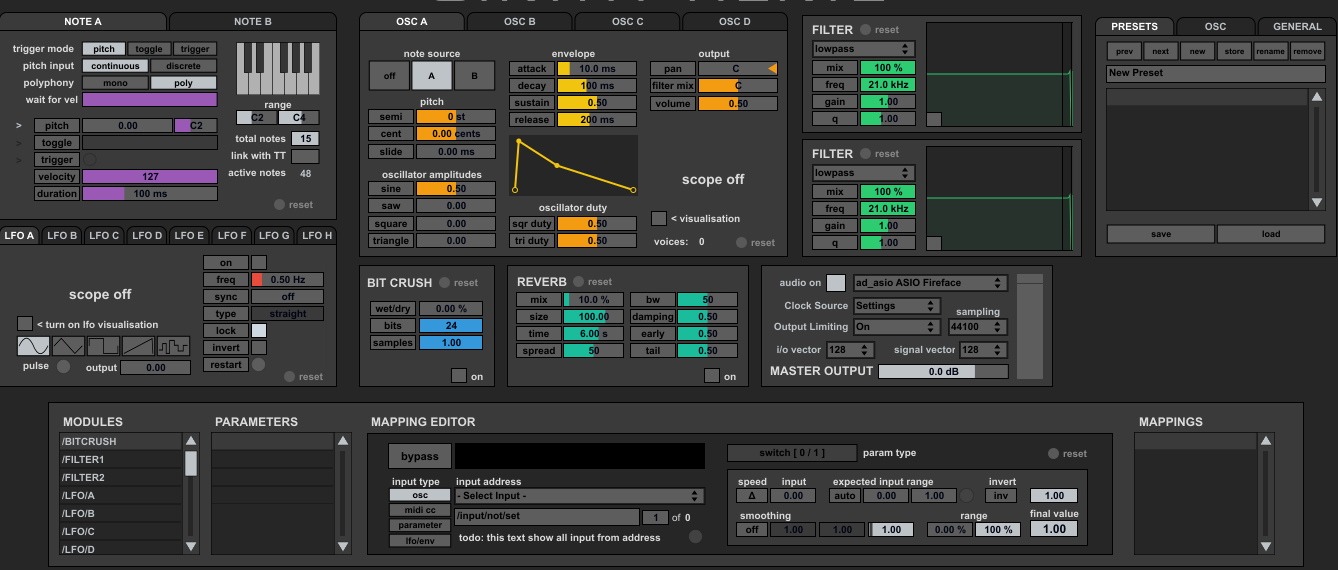Click the round dot after todo text

click(696, 537)
